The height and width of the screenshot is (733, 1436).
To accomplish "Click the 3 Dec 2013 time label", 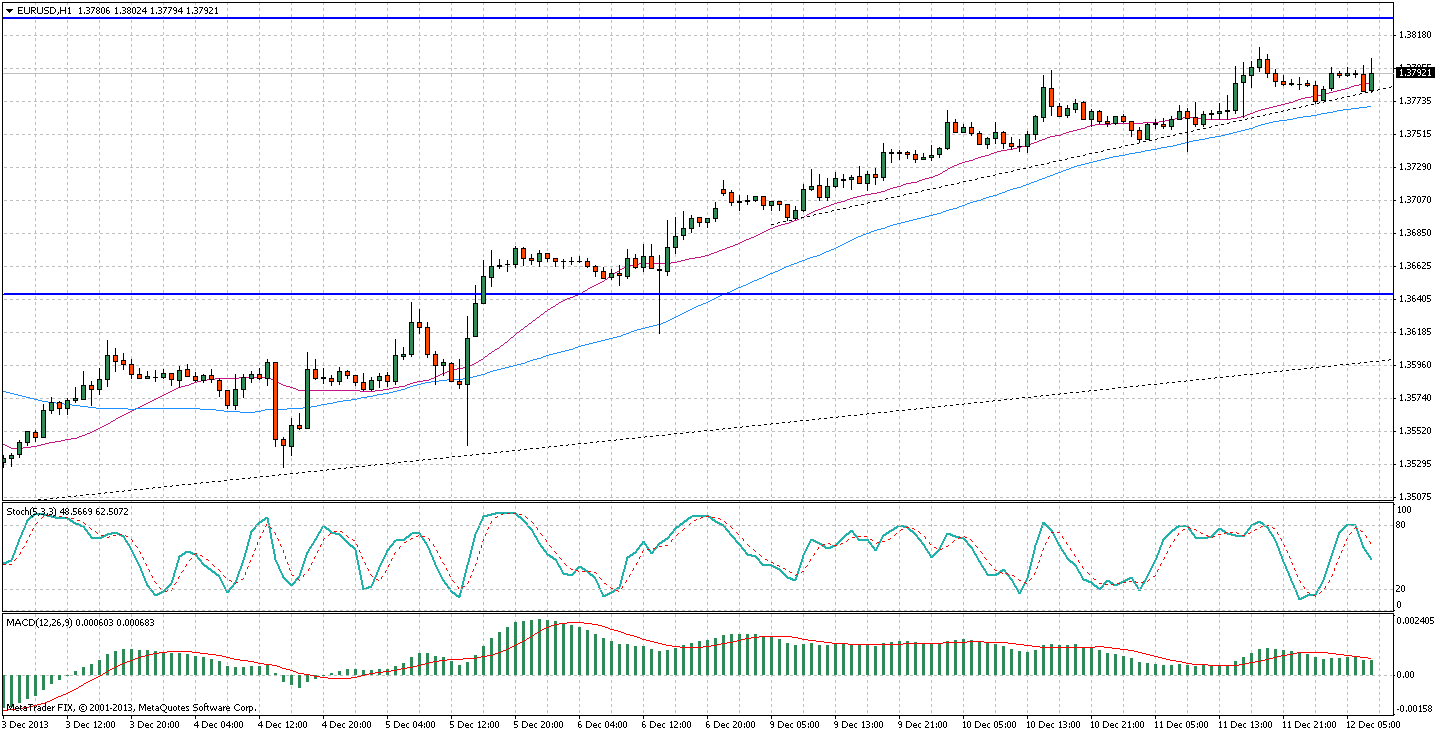I will point(26,723).
